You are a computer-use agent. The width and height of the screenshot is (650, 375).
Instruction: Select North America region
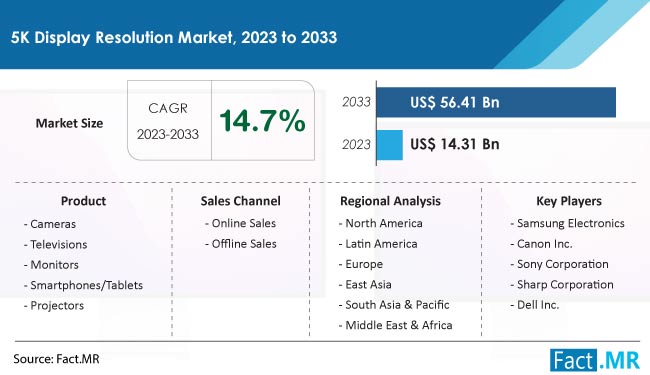(x=381, y=223)
